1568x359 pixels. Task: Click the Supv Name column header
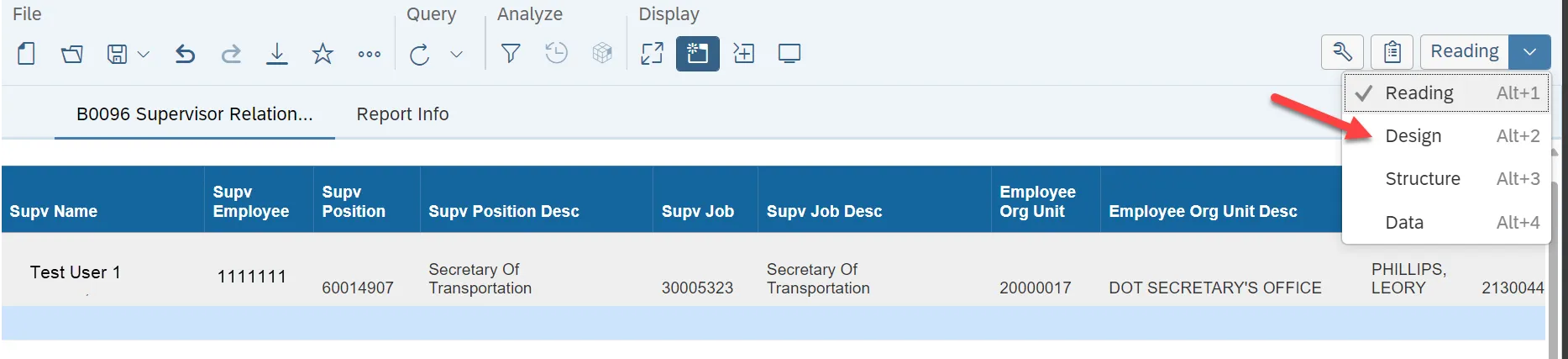pos(54,211)
